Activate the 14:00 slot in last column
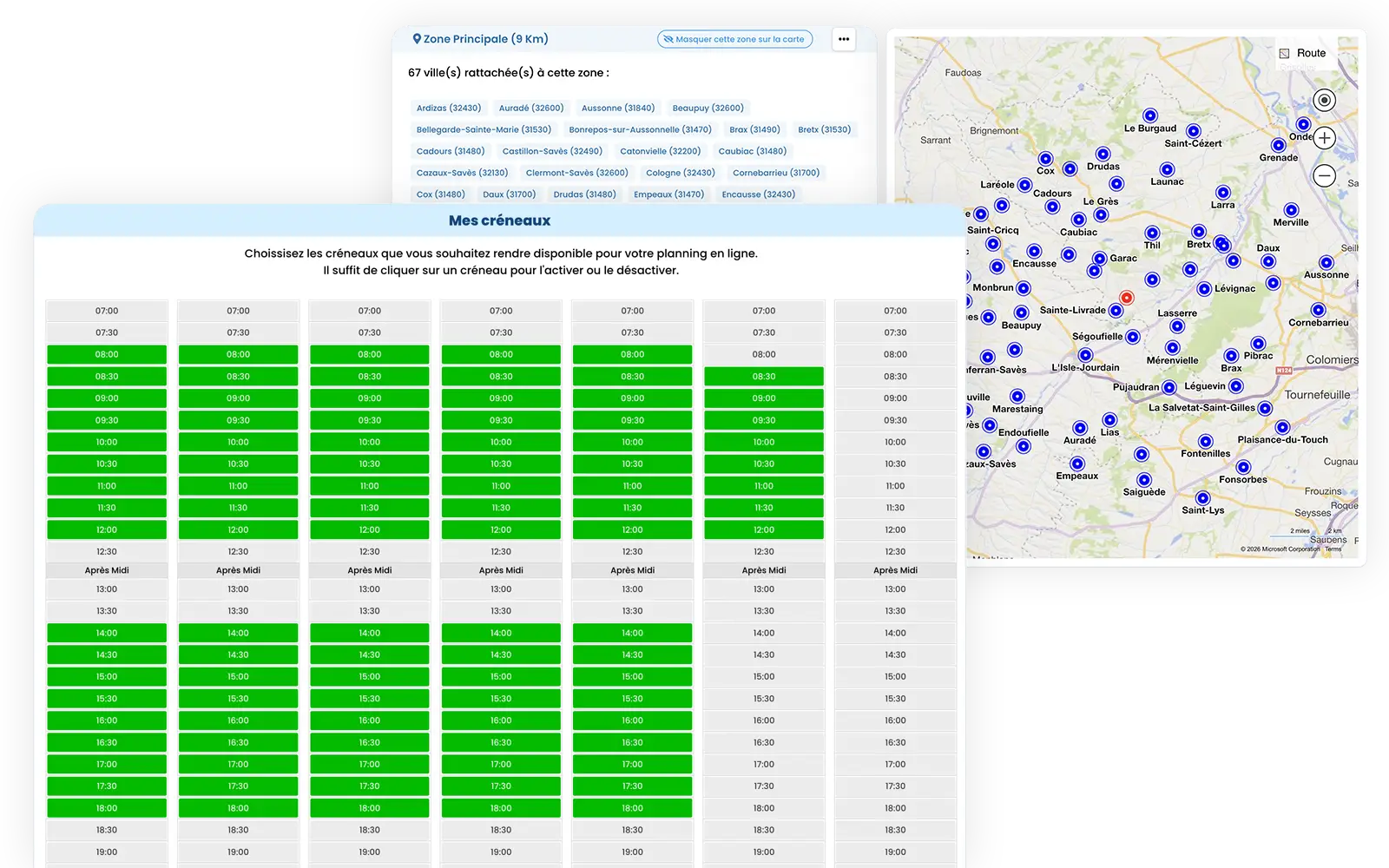1389x868 pixels. coord(895,634)
